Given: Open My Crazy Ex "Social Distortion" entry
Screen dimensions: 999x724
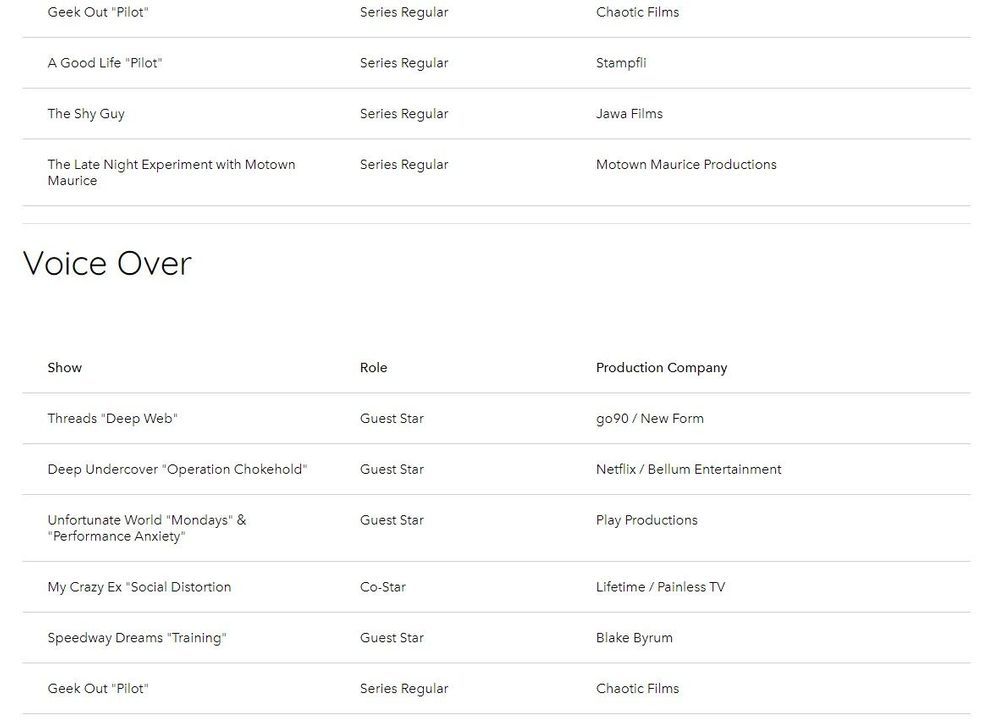Looking at the screenshot, I should [139, 588].
